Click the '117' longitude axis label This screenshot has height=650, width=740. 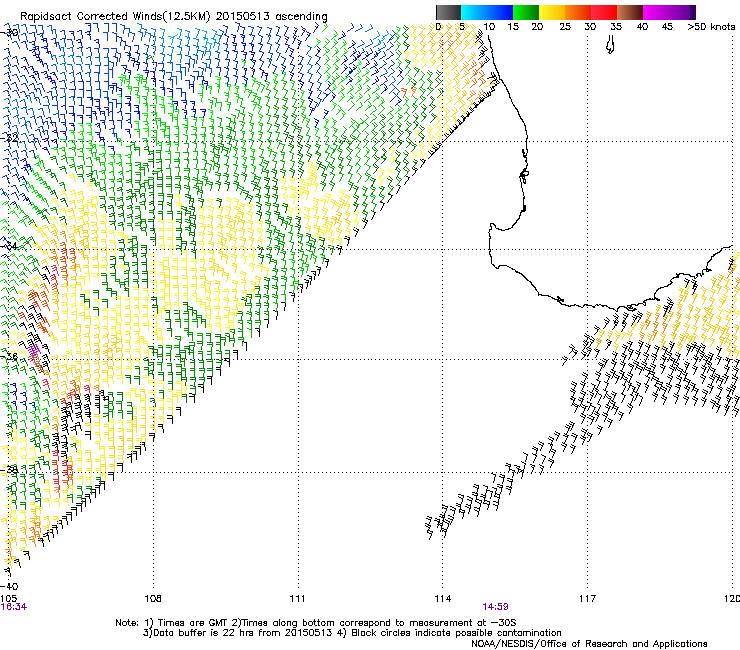[x=588, y=599]
